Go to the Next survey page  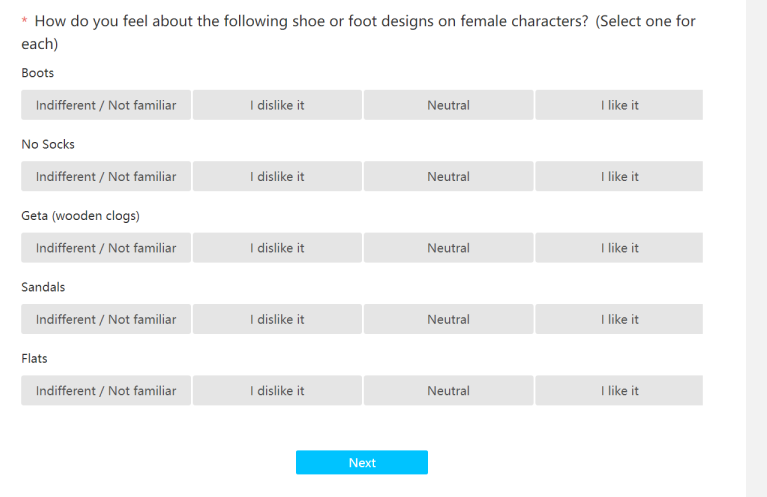[x=362, y=462]
